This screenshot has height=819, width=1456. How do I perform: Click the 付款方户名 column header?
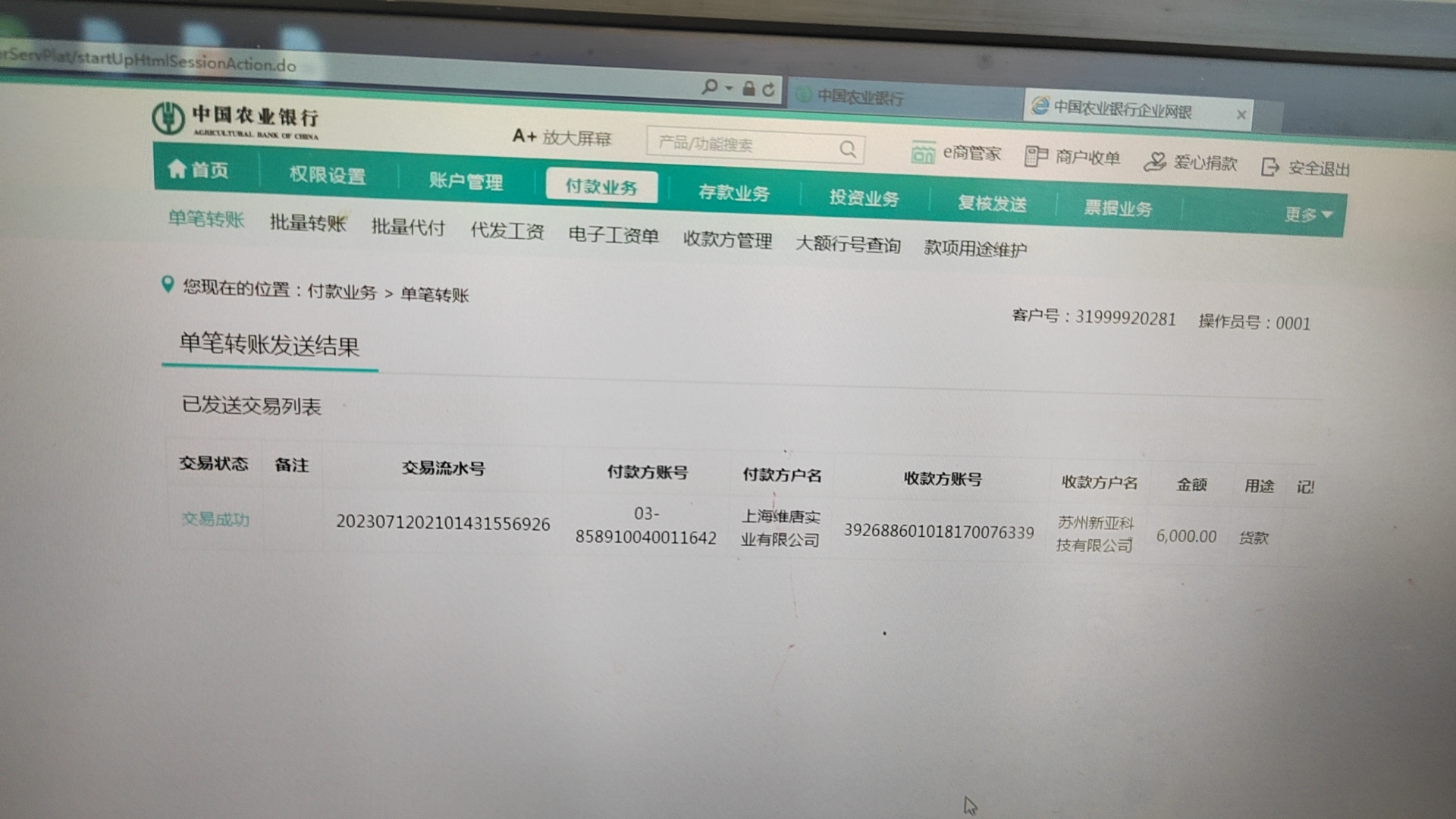pyautogui.click(x=782, y=475)
